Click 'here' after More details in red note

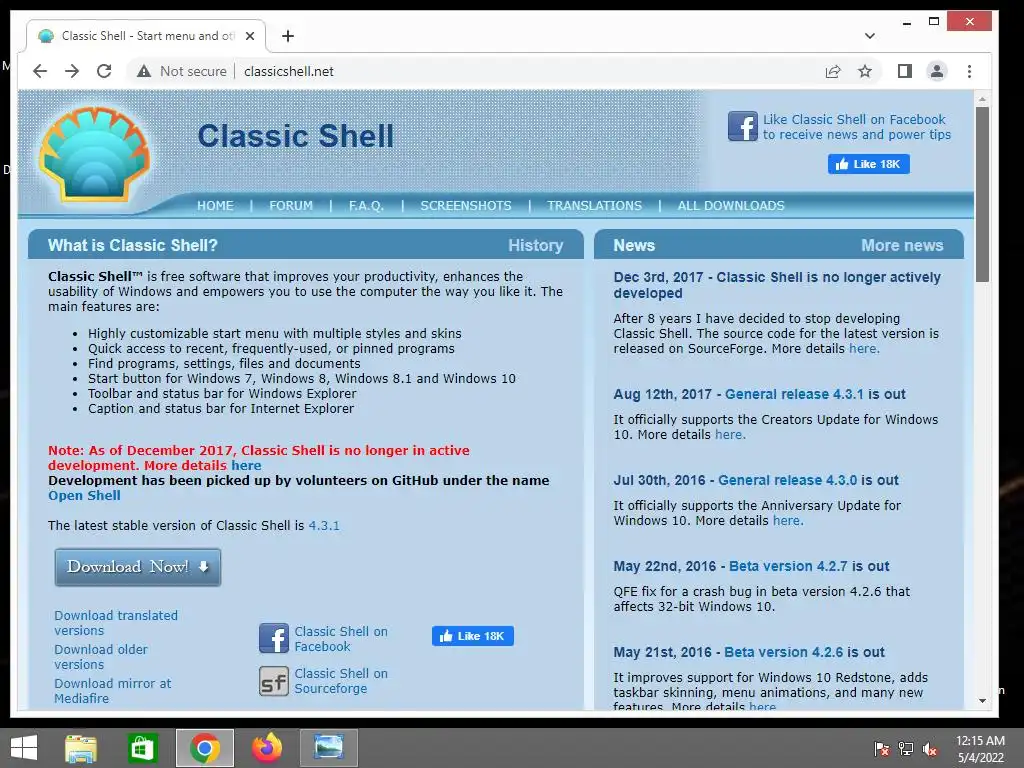tap(246, 466)
